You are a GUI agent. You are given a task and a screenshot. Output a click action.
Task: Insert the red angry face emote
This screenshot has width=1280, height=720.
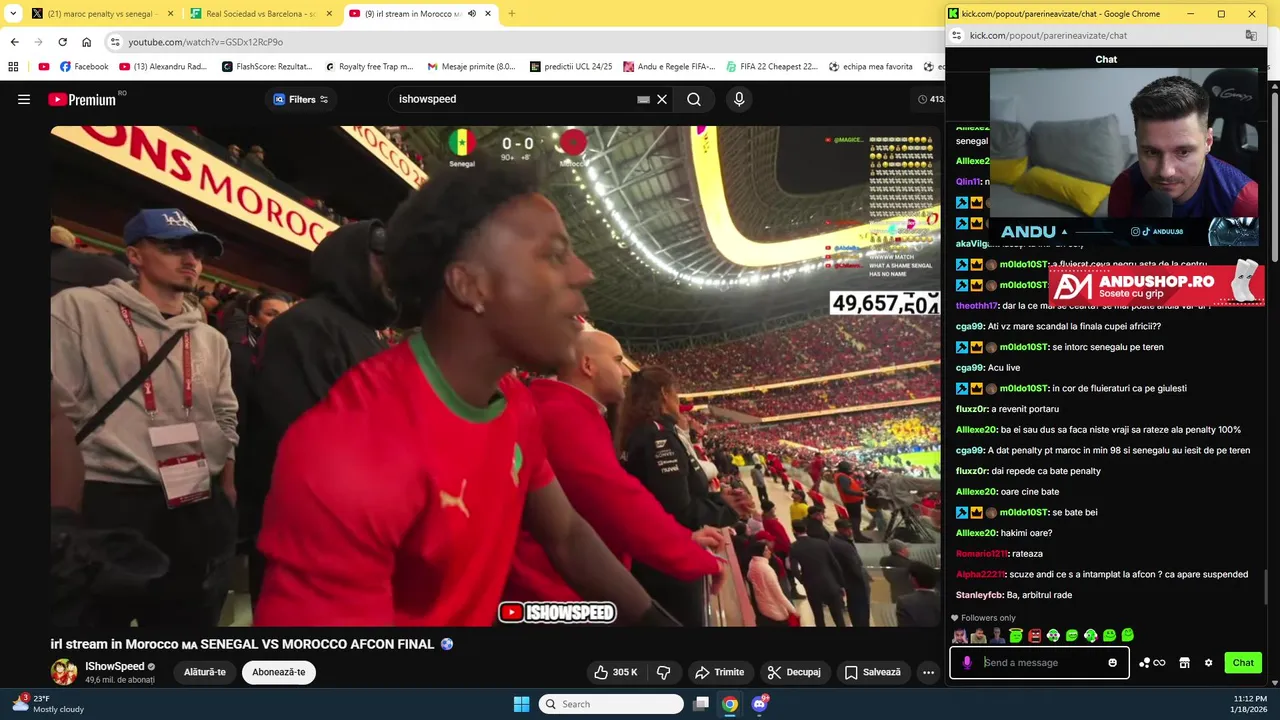tap(1035, 635)
